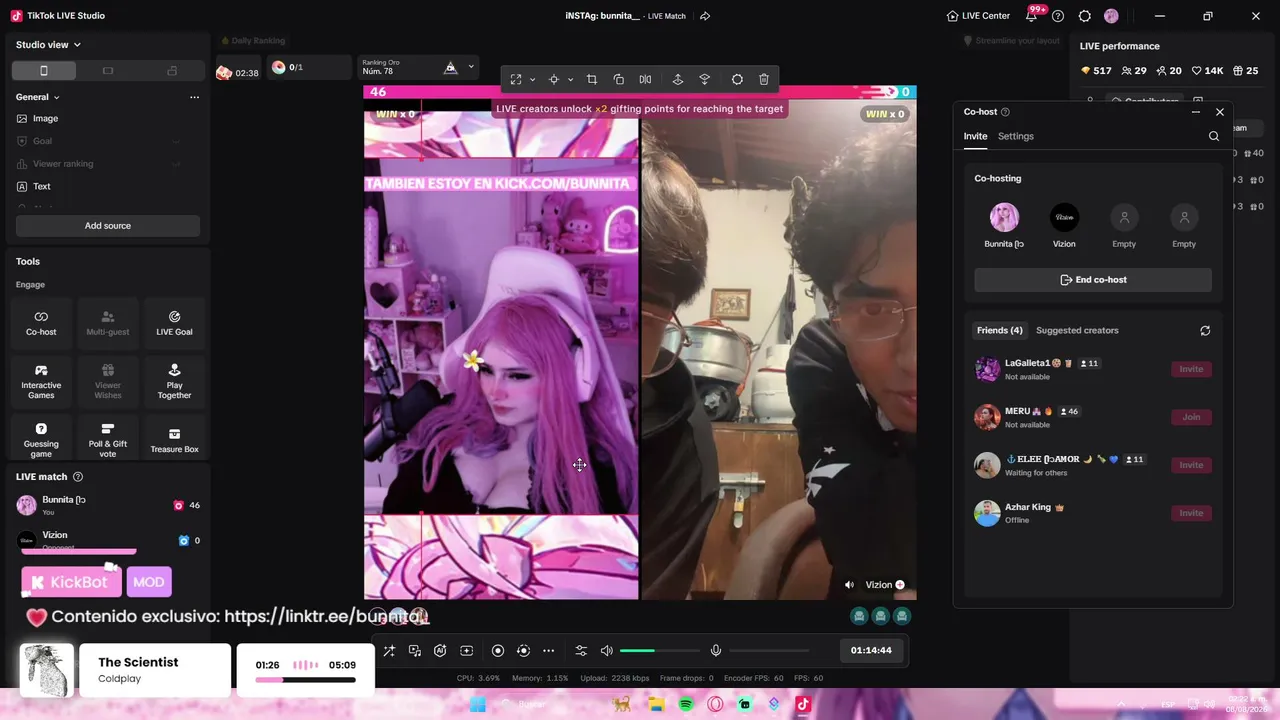This screenshot has height=720, width=1280.
Task: Open help from the top bar
Action: point(1058,16)
